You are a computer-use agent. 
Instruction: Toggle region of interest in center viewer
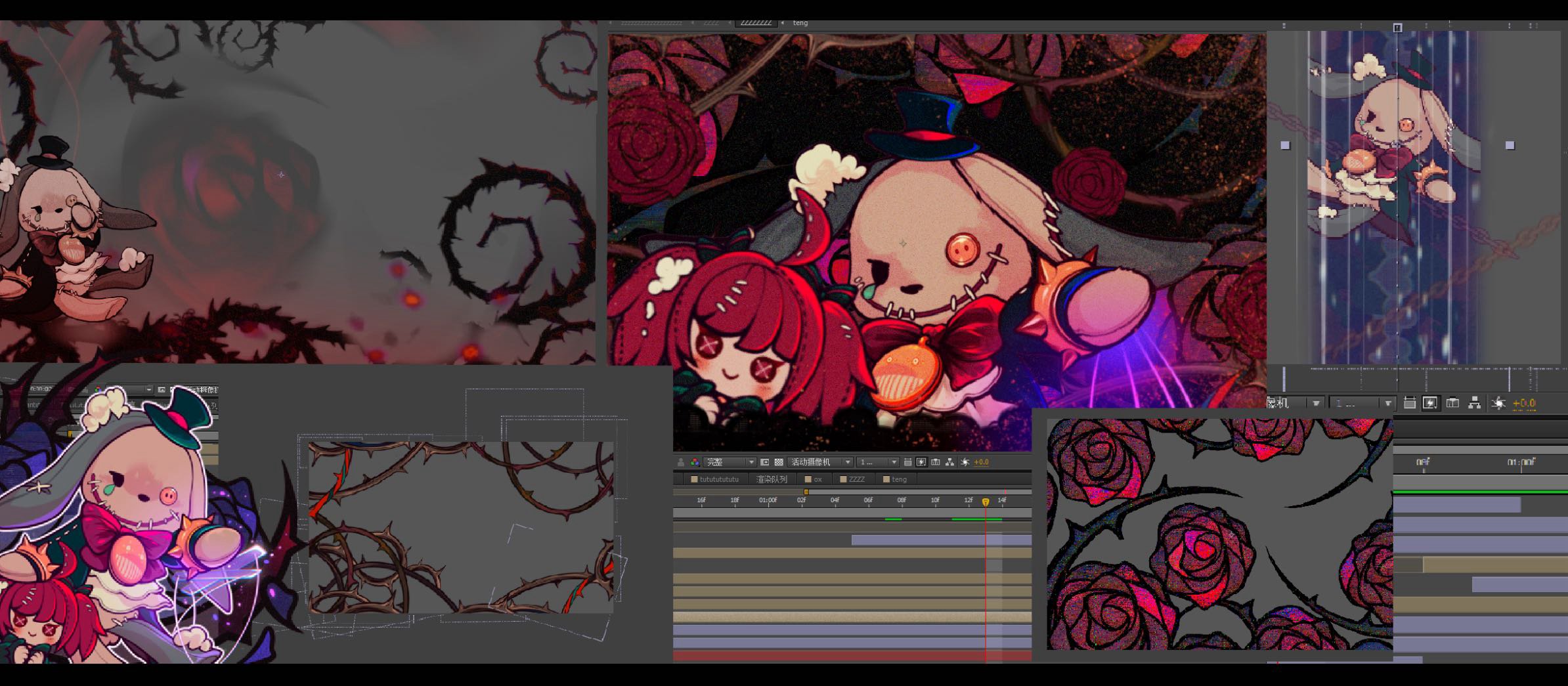coord(764,462)
